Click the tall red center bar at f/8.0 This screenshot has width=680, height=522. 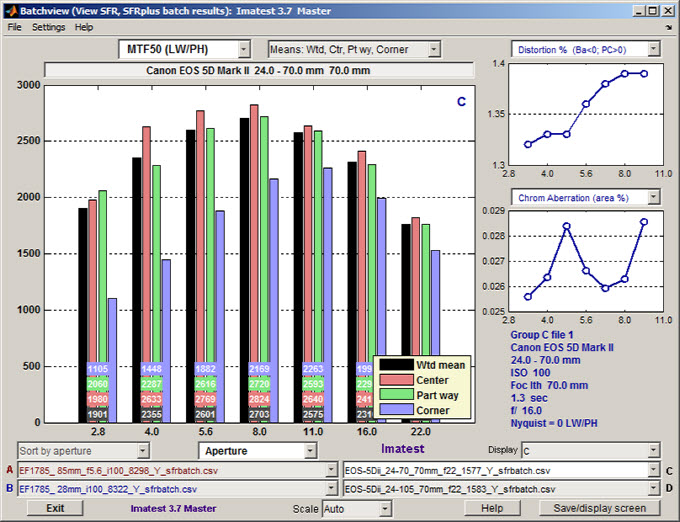[x=254, y=264]
